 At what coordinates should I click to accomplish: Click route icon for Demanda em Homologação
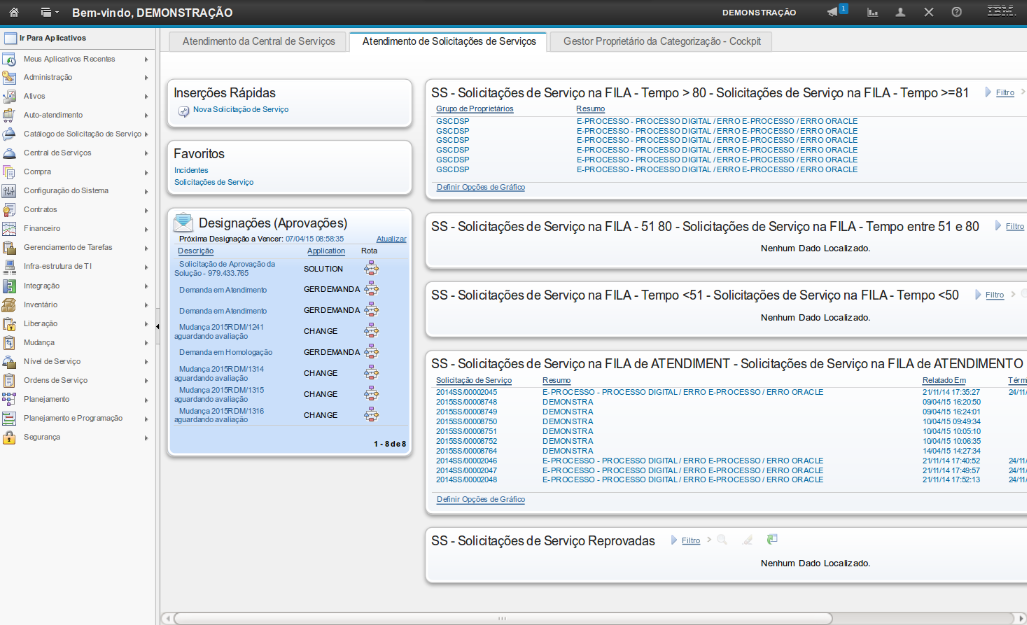tap(371, 352)
